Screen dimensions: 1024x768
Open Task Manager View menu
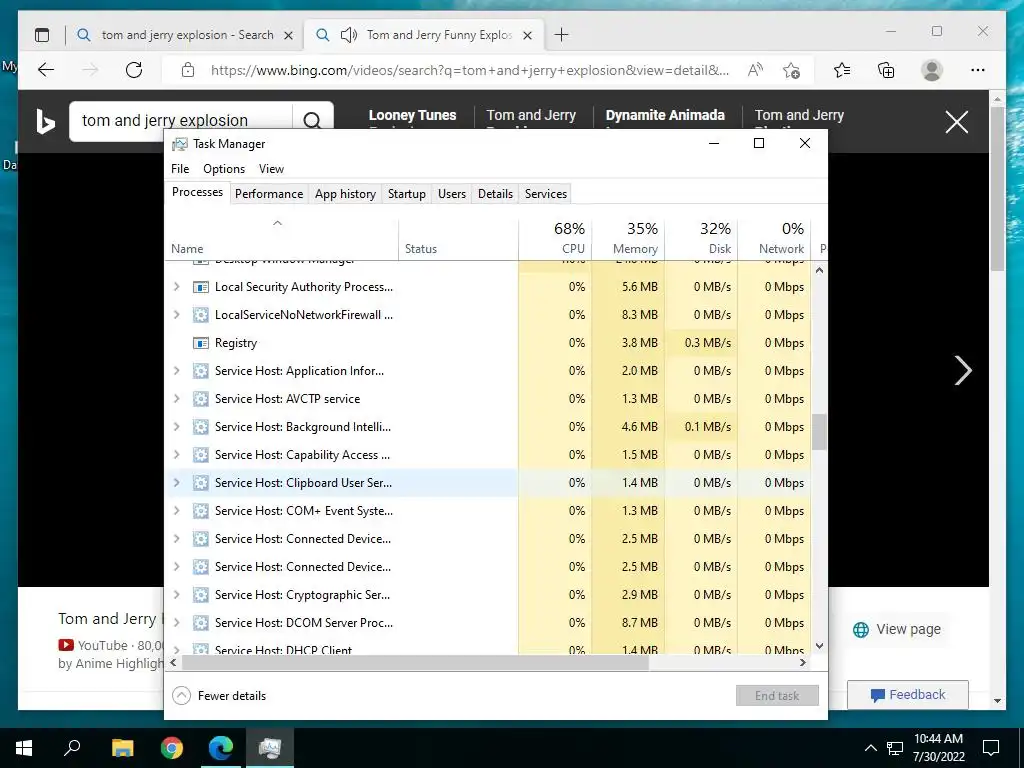coord(271,168)
